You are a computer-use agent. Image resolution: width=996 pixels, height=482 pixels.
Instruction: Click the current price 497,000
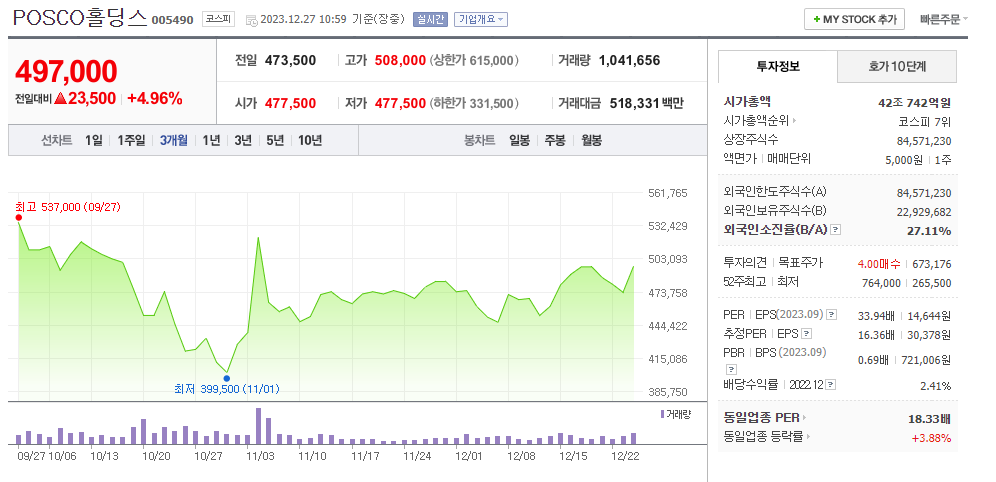click(66, 71)
